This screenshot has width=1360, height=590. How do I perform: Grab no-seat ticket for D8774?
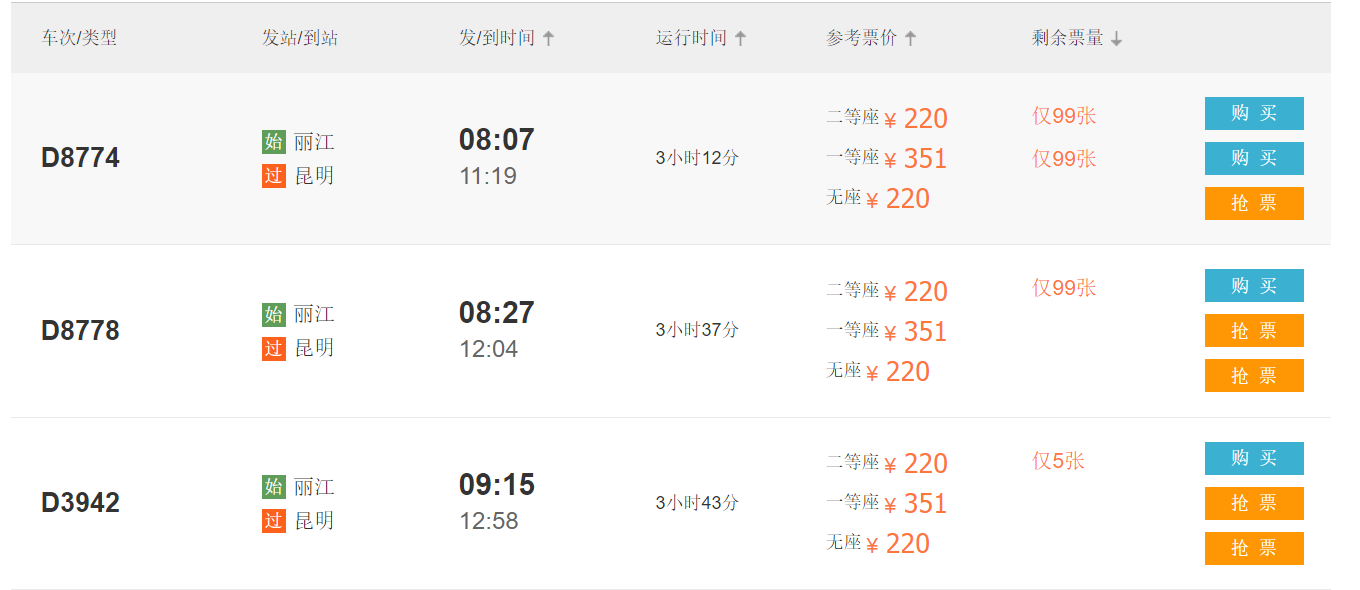(x=1254, y=203)
